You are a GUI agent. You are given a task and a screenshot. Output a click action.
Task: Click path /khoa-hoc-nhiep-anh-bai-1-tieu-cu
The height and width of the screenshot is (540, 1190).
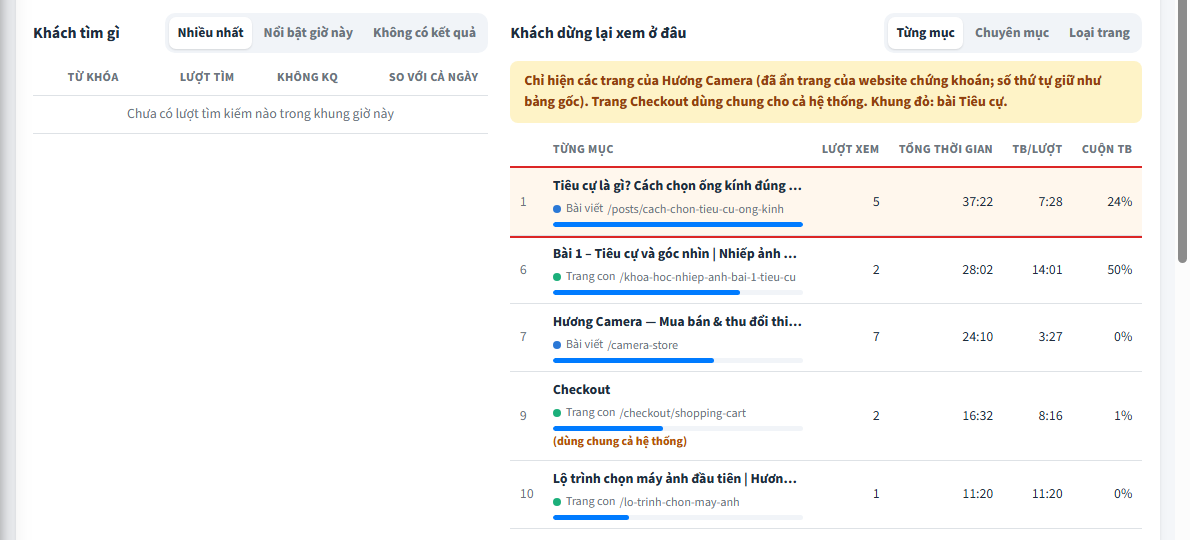point(708,278)
